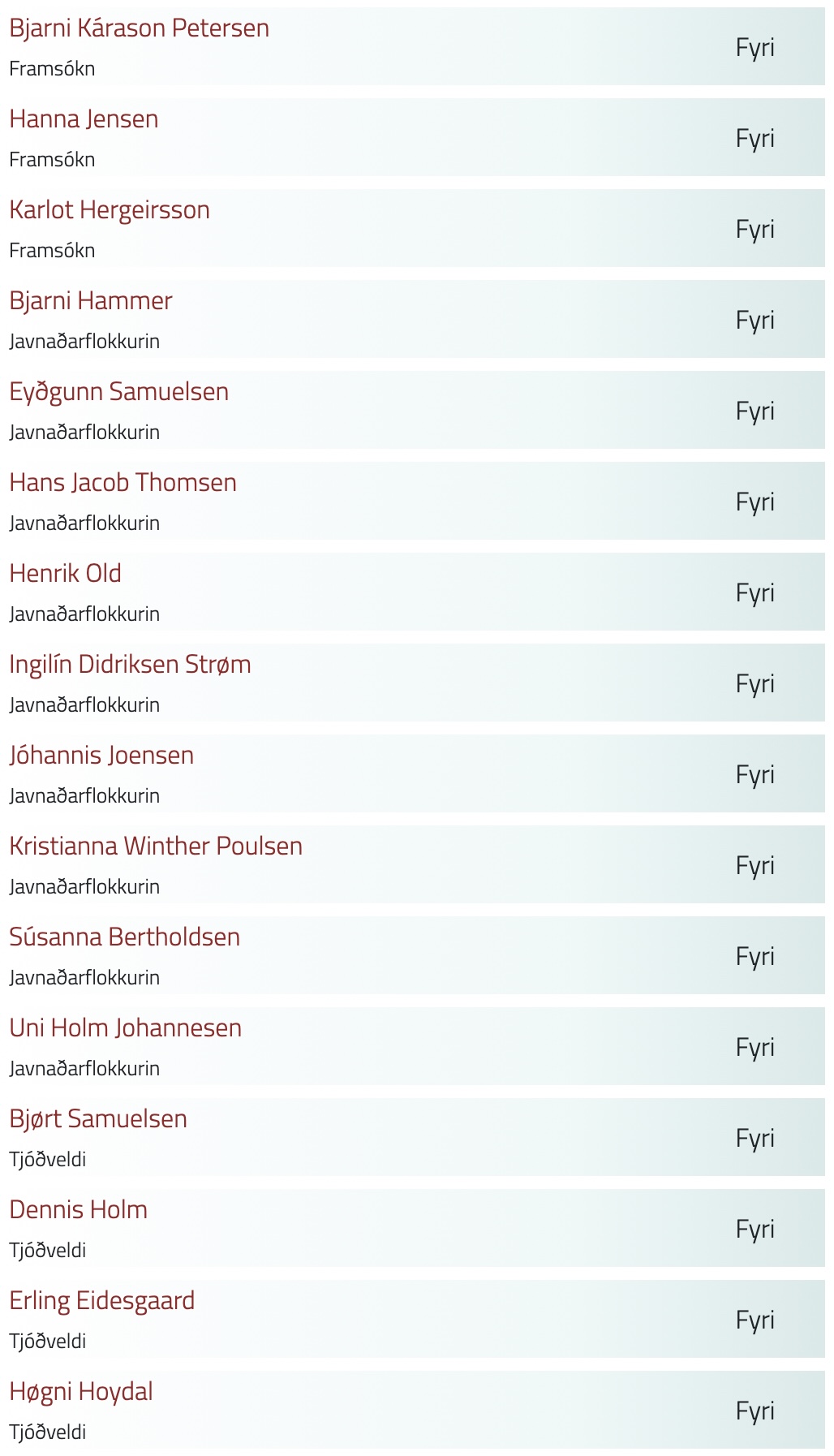Click the Fyri vote in Henrik Old's row
Viewport: 834px width, 1456px height.
[x=754, y=593]
